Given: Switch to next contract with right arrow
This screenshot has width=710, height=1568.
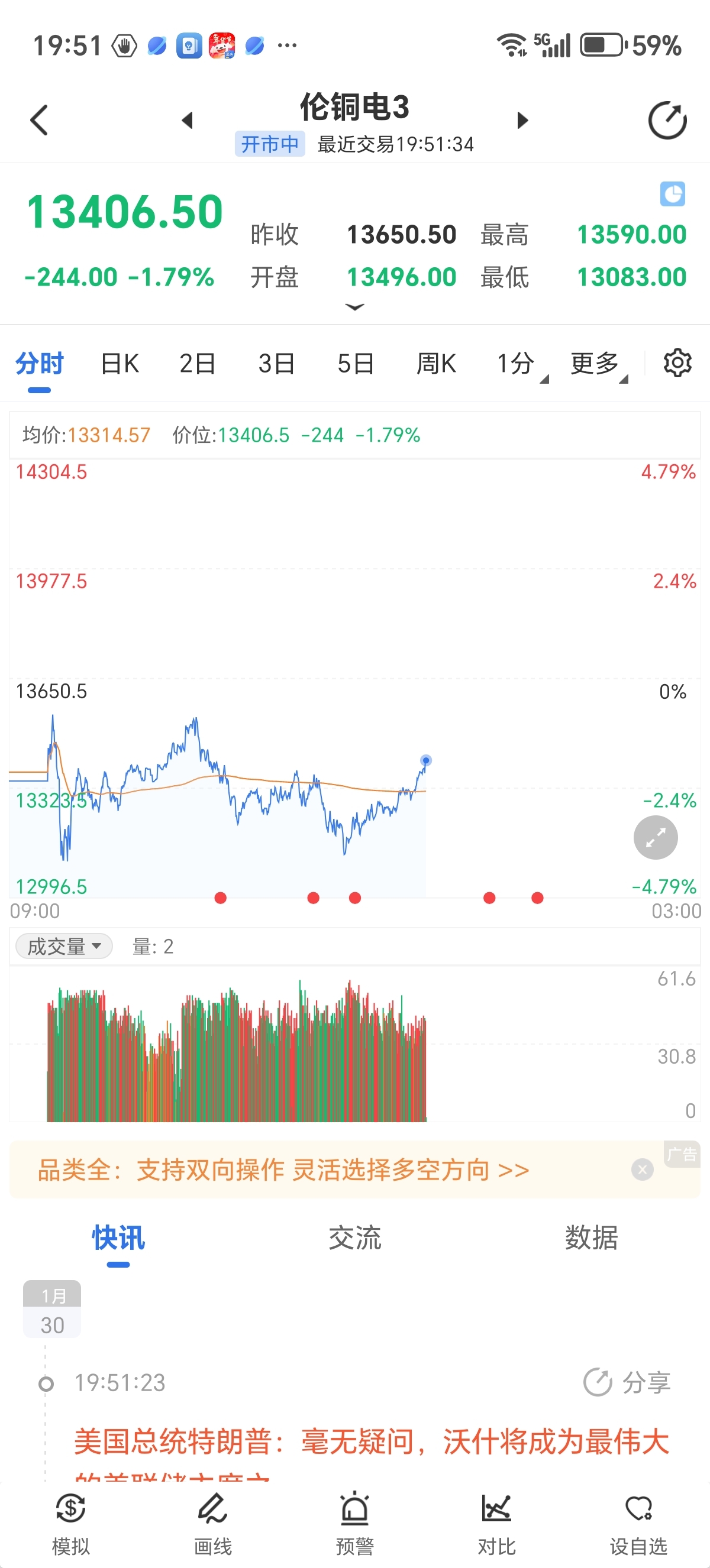Looking at the screenshot, I should pos(522,121).
